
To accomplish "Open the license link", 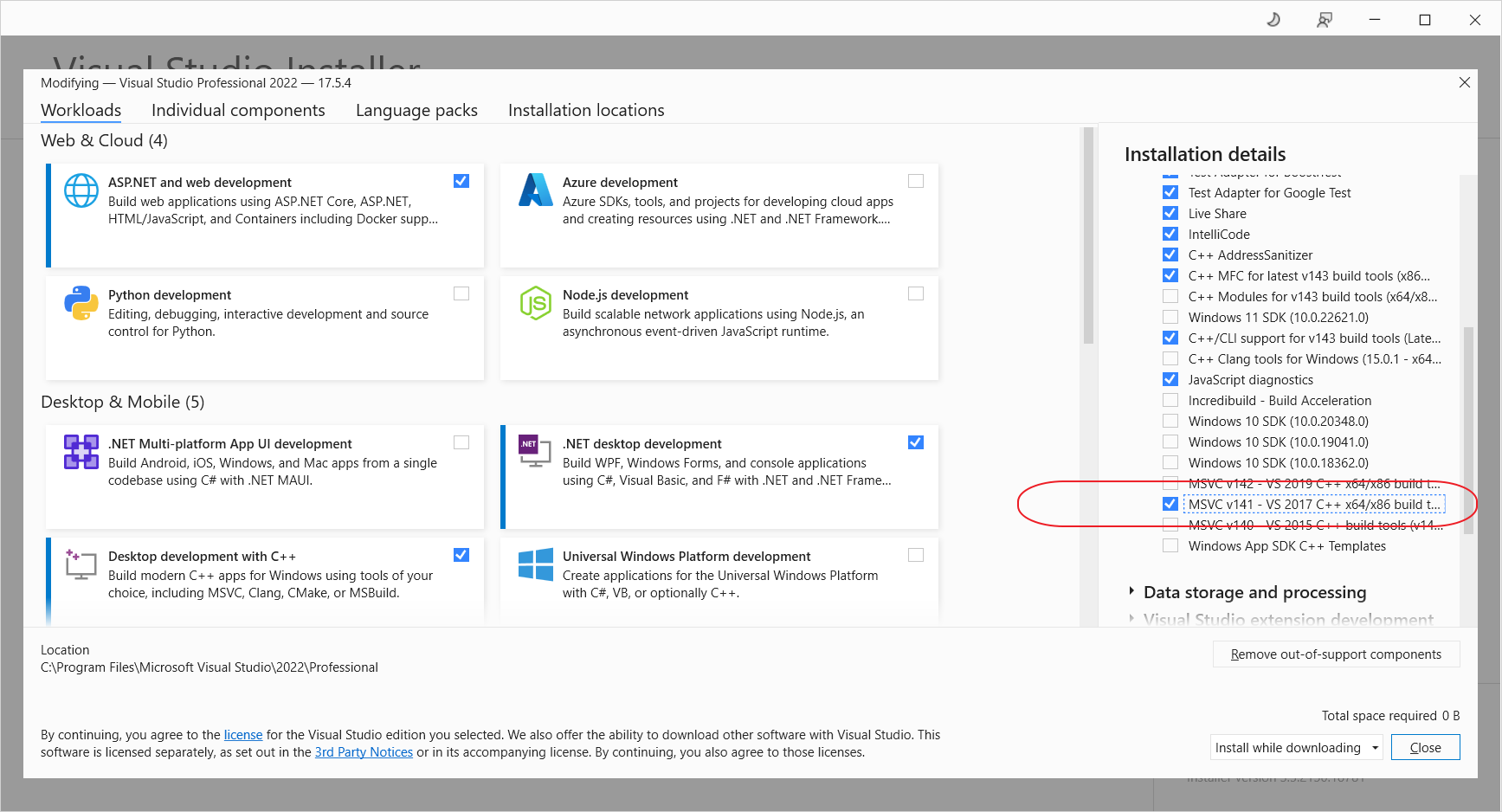I will (243, 735).
